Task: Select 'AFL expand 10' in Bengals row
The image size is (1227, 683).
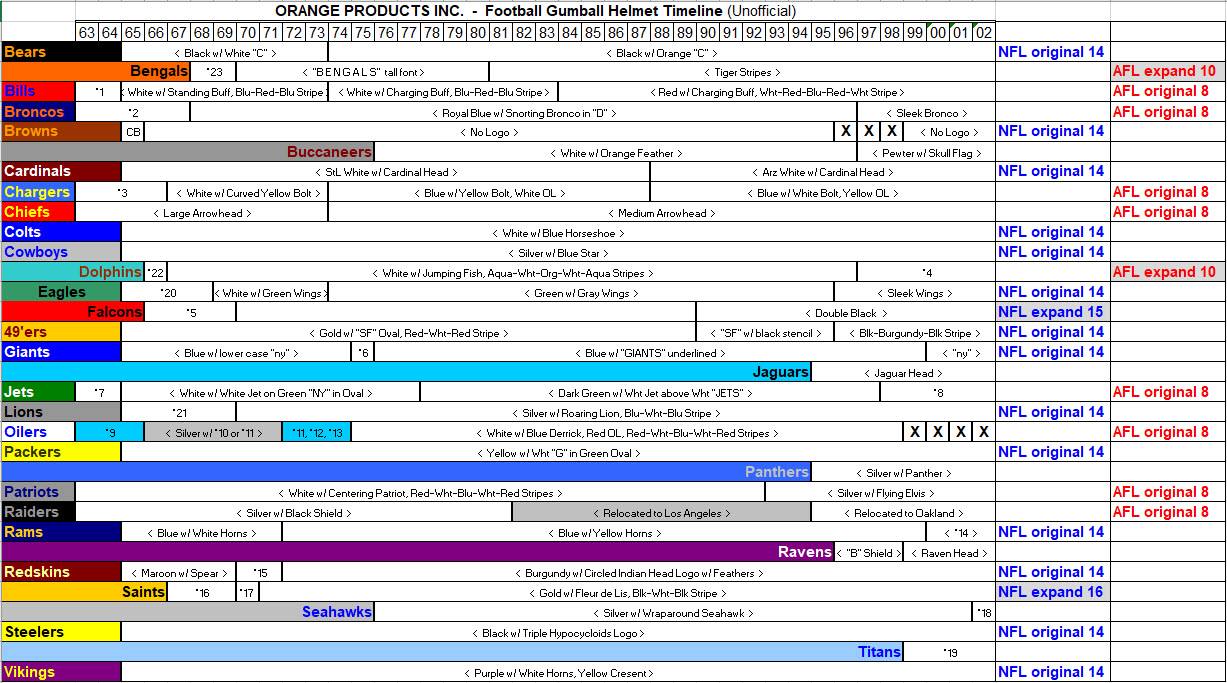Action: (x=1164, y=71)
